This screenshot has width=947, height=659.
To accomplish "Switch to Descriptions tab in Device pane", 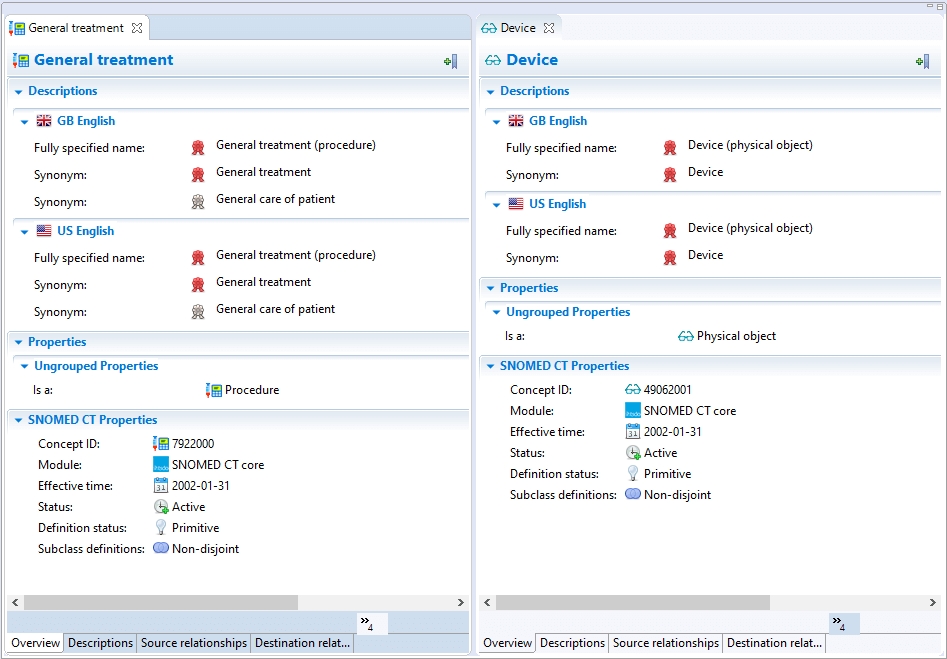I will pyautogui.click(x=572, y=643).
